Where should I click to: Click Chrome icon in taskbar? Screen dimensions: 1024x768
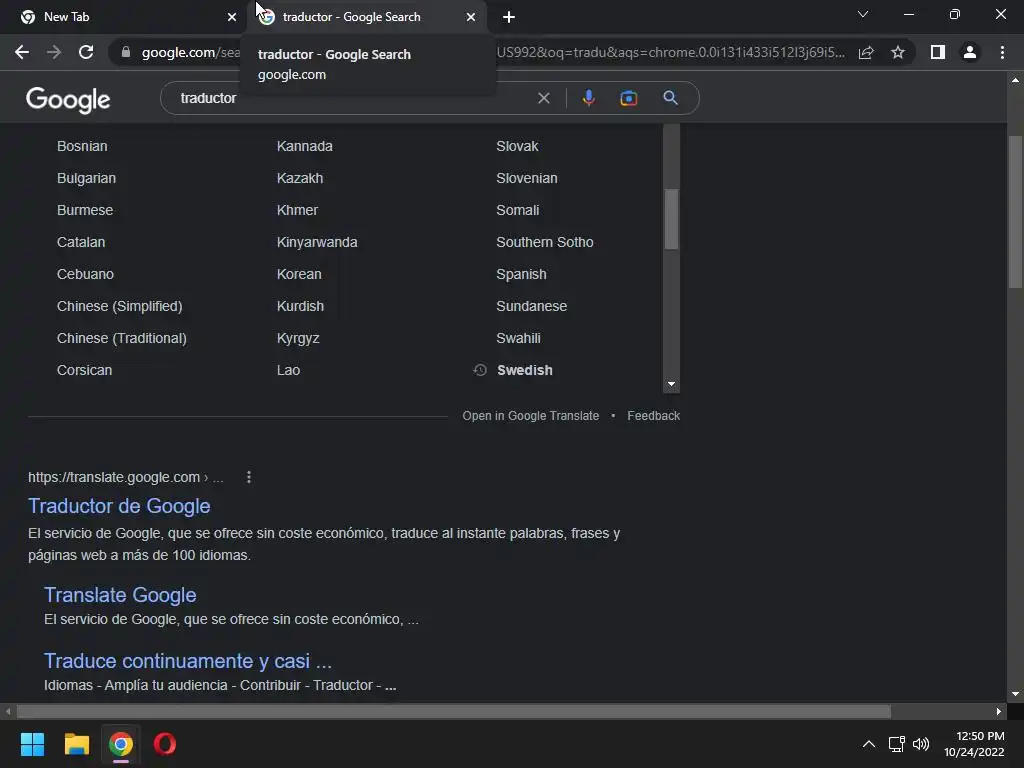pyautogui.click(x=121, y=744)
